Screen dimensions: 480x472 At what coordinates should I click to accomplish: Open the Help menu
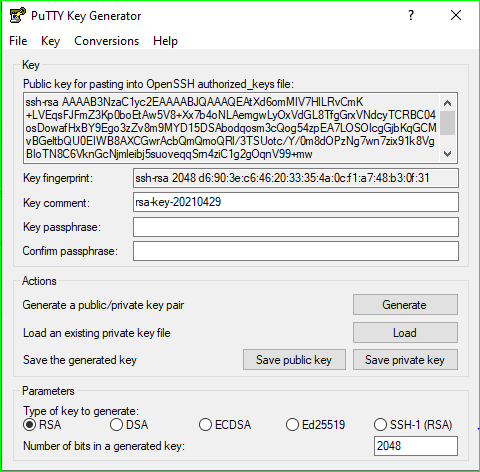coord(165,41)
